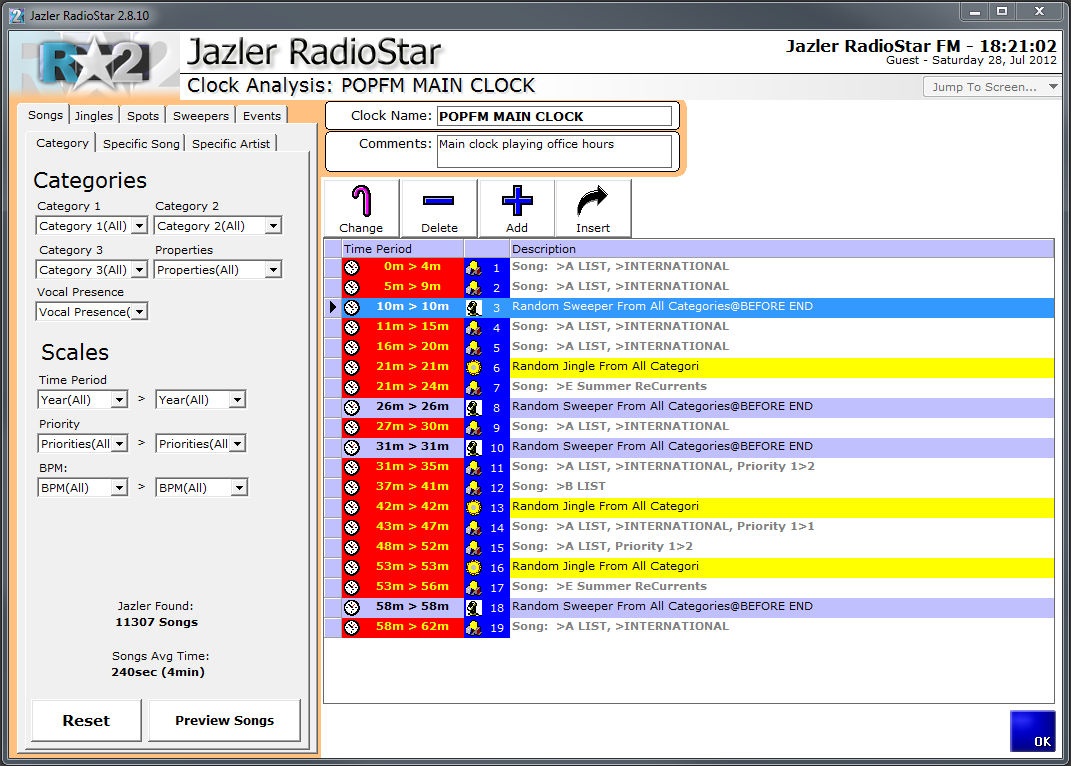Click the Comments text field
1071x766 pixels.
click(x=554, y=150)
